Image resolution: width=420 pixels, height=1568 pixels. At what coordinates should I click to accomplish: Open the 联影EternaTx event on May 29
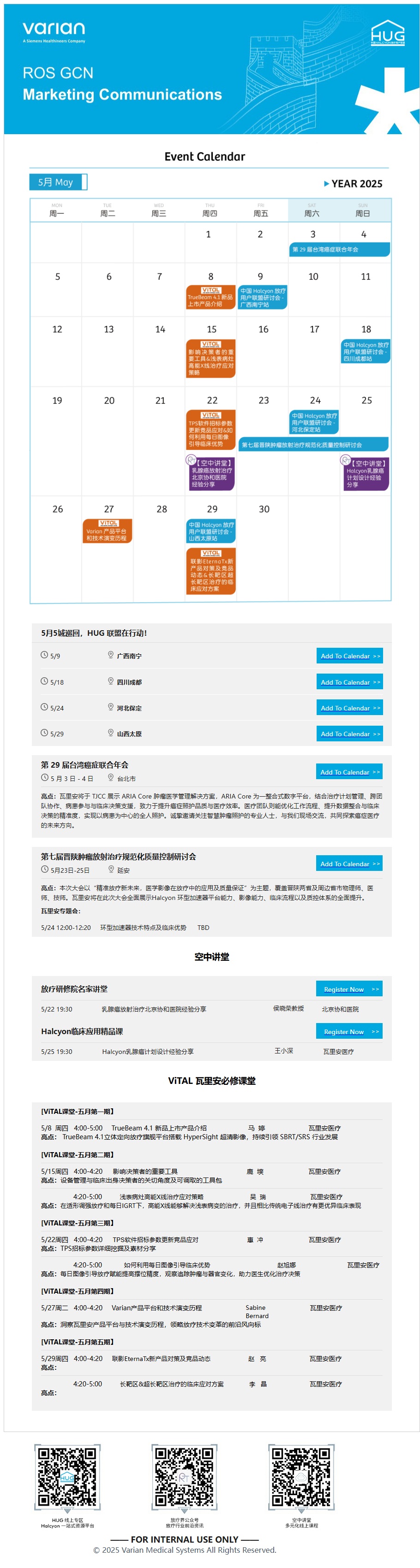coord(211,571)
